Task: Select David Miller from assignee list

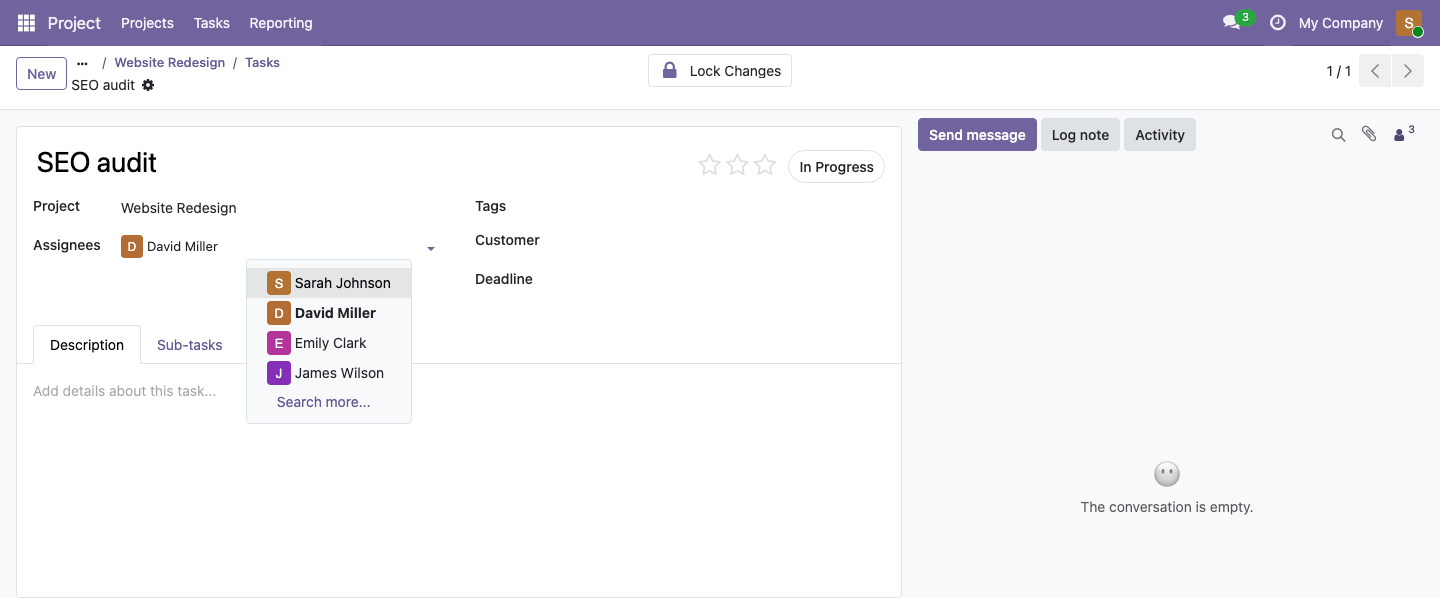Action: (329, 313)
